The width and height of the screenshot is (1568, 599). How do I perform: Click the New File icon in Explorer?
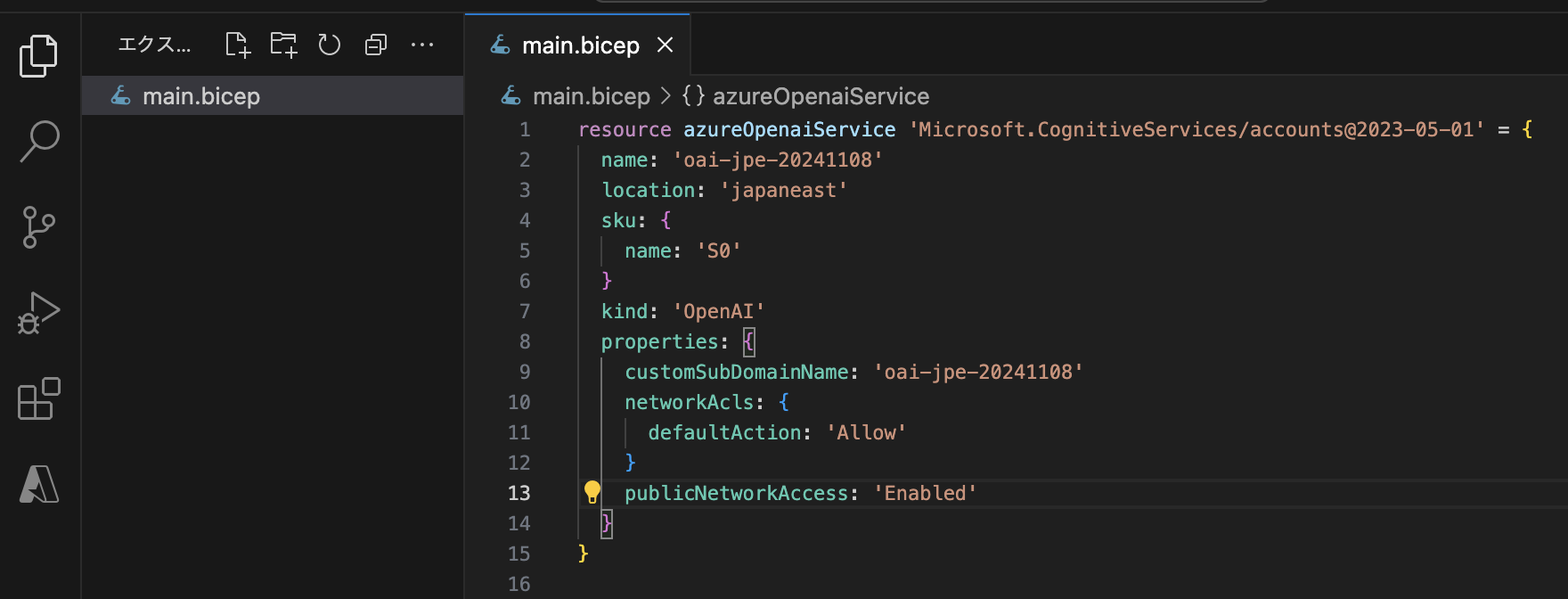point(237,45)
